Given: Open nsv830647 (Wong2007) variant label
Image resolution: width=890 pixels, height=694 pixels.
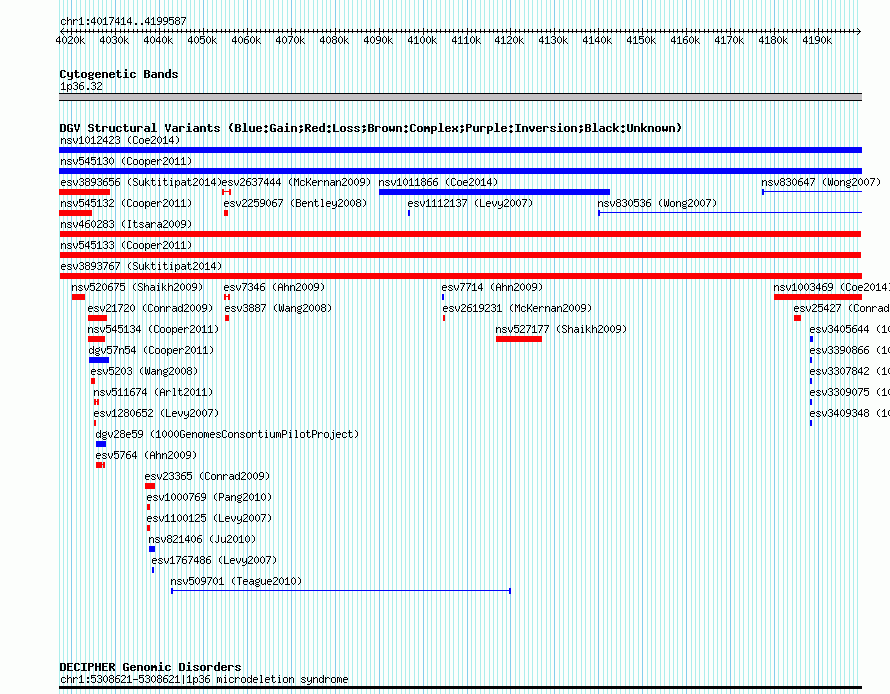Looking at the screenshot, I should [821, 182].
